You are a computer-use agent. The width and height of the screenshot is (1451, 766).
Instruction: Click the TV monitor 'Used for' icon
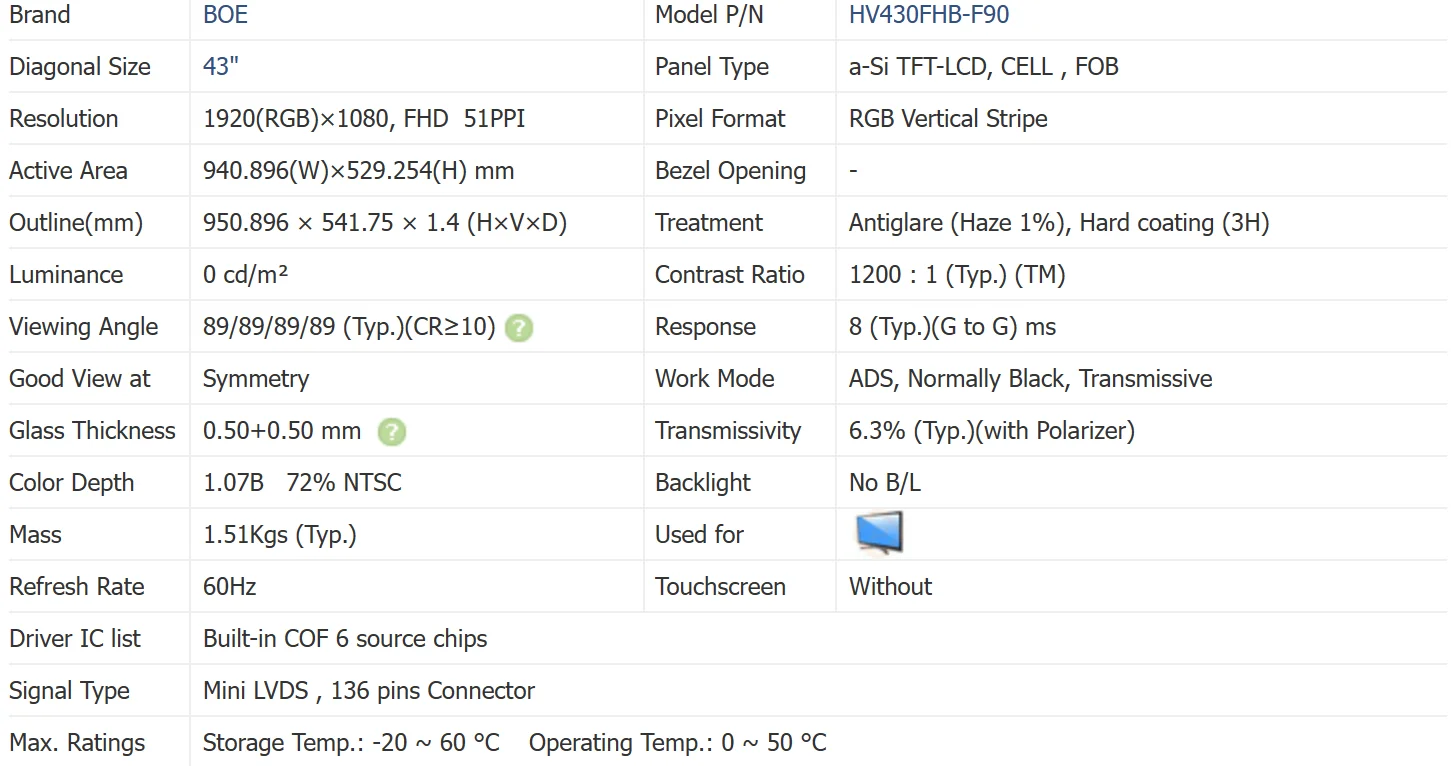[879, 533]
